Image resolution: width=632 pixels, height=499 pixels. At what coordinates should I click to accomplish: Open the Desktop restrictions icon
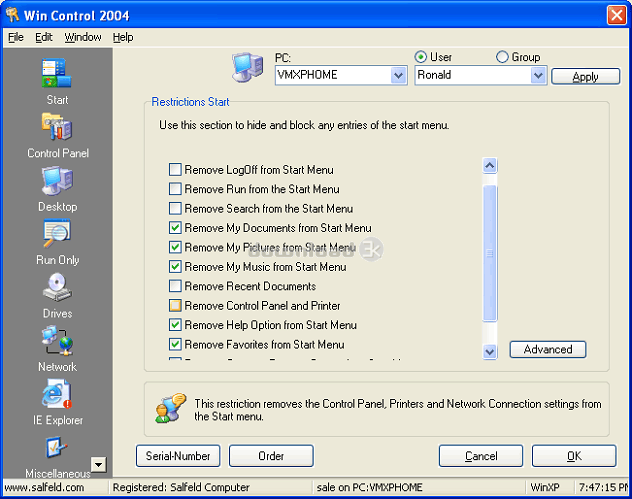(x=56, y=182)
